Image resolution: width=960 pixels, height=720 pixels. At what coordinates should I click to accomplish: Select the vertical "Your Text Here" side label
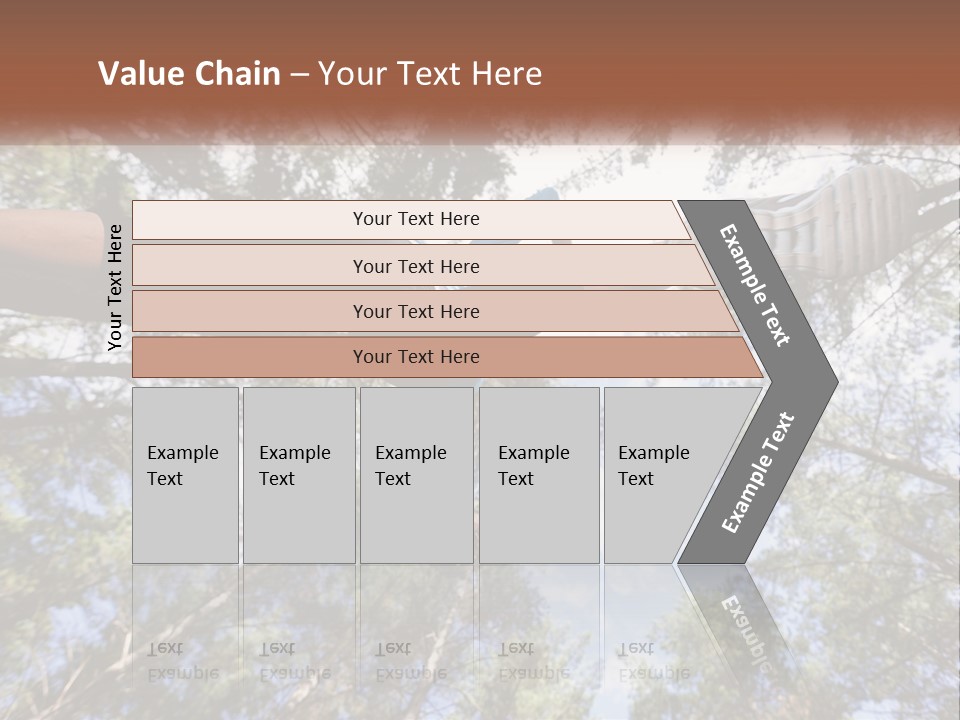pos(115,287)
